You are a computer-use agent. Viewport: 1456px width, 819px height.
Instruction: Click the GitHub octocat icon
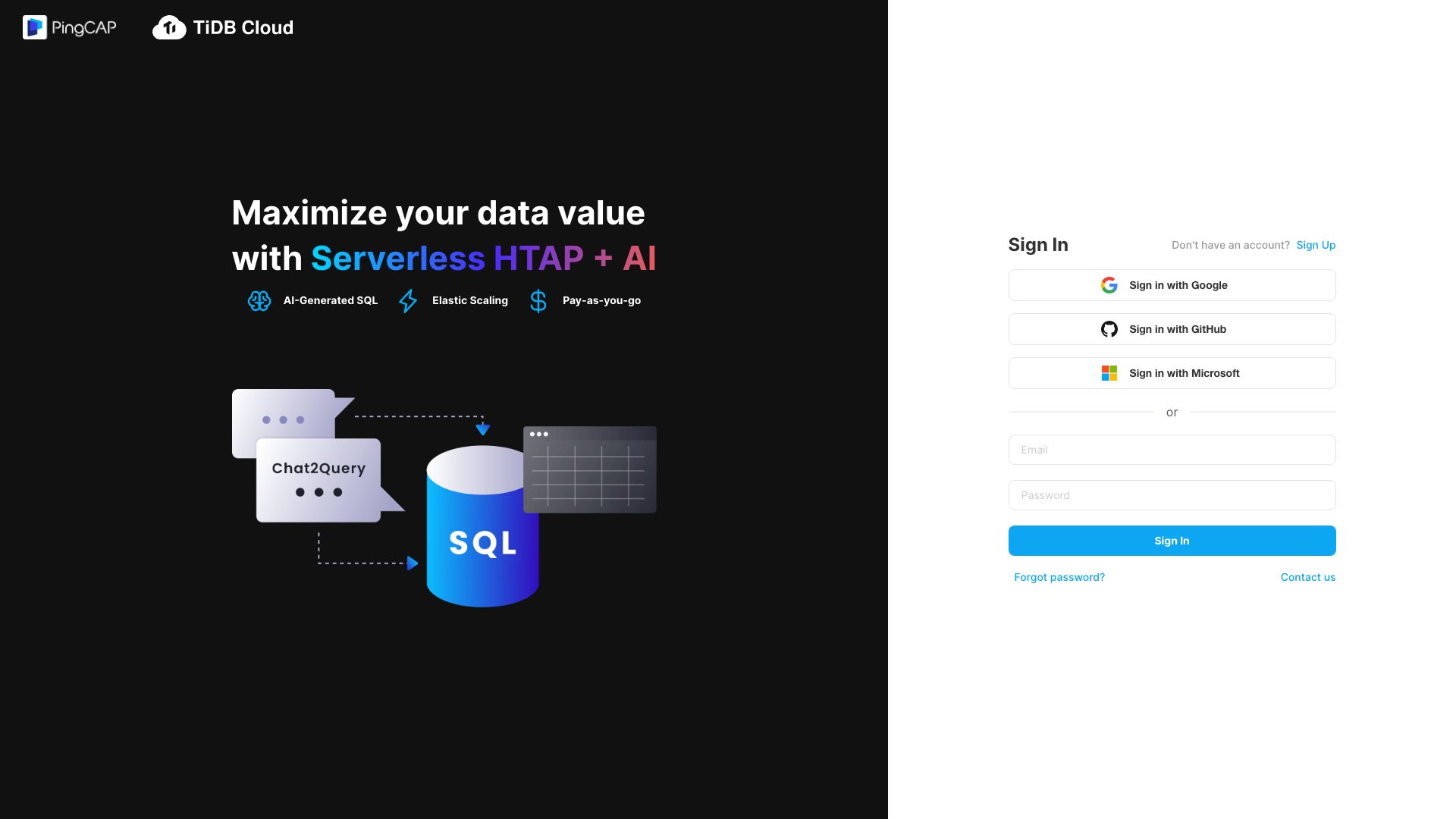click(1109, 329)
